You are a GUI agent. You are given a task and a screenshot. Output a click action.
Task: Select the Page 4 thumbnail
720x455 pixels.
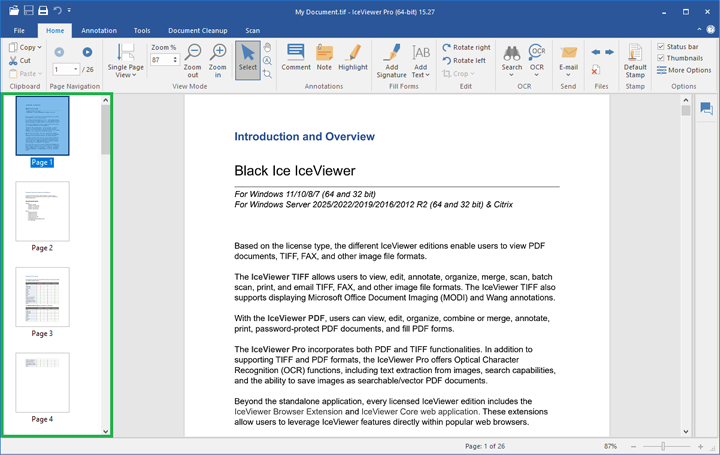42,382
